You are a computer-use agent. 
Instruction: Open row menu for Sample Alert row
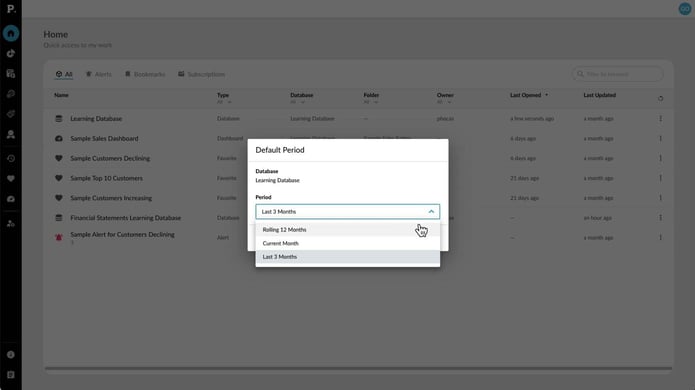[x=660, y=238]
